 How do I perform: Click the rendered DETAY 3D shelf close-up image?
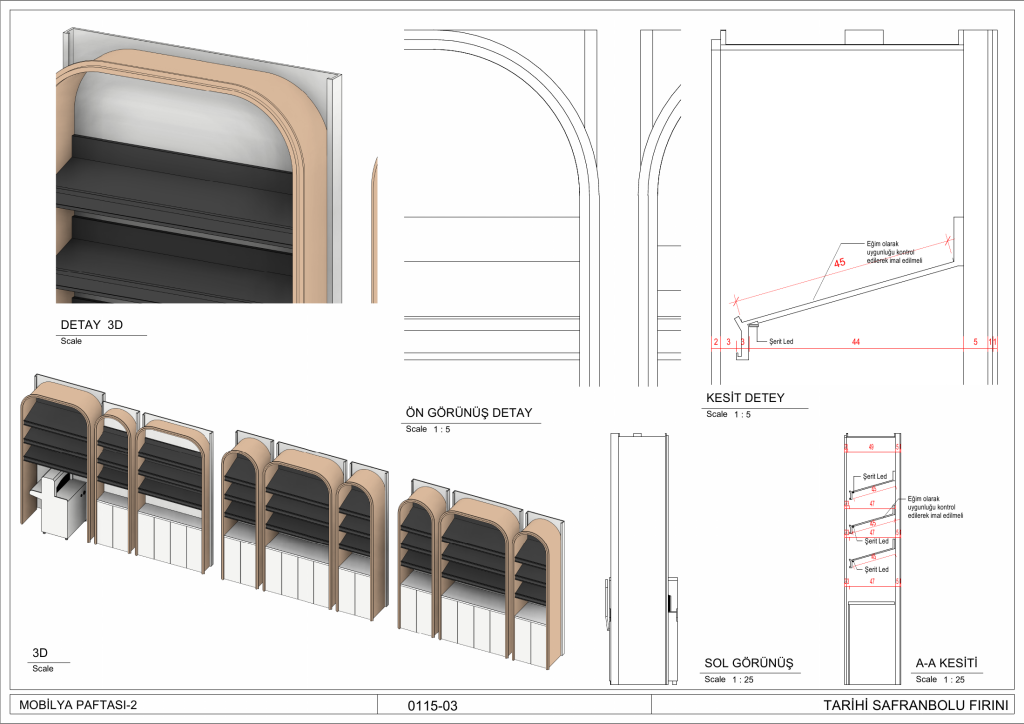point(199,165)
